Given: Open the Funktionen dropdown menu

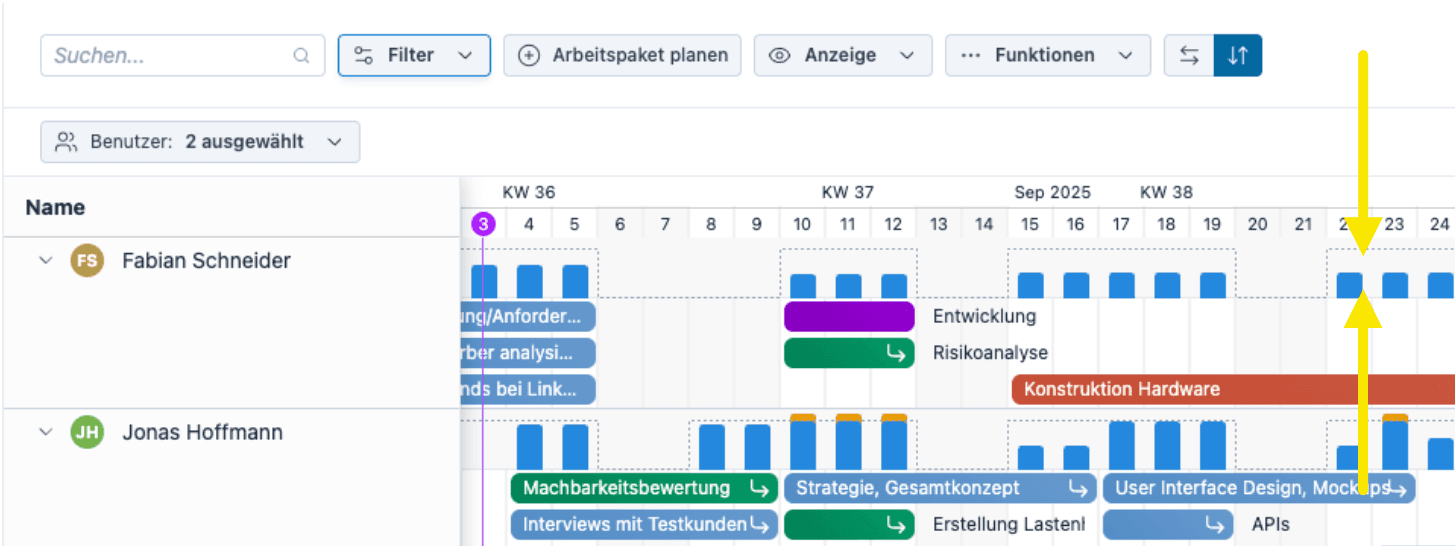Looking at the screenshot, I should [x=1047, y=56].
